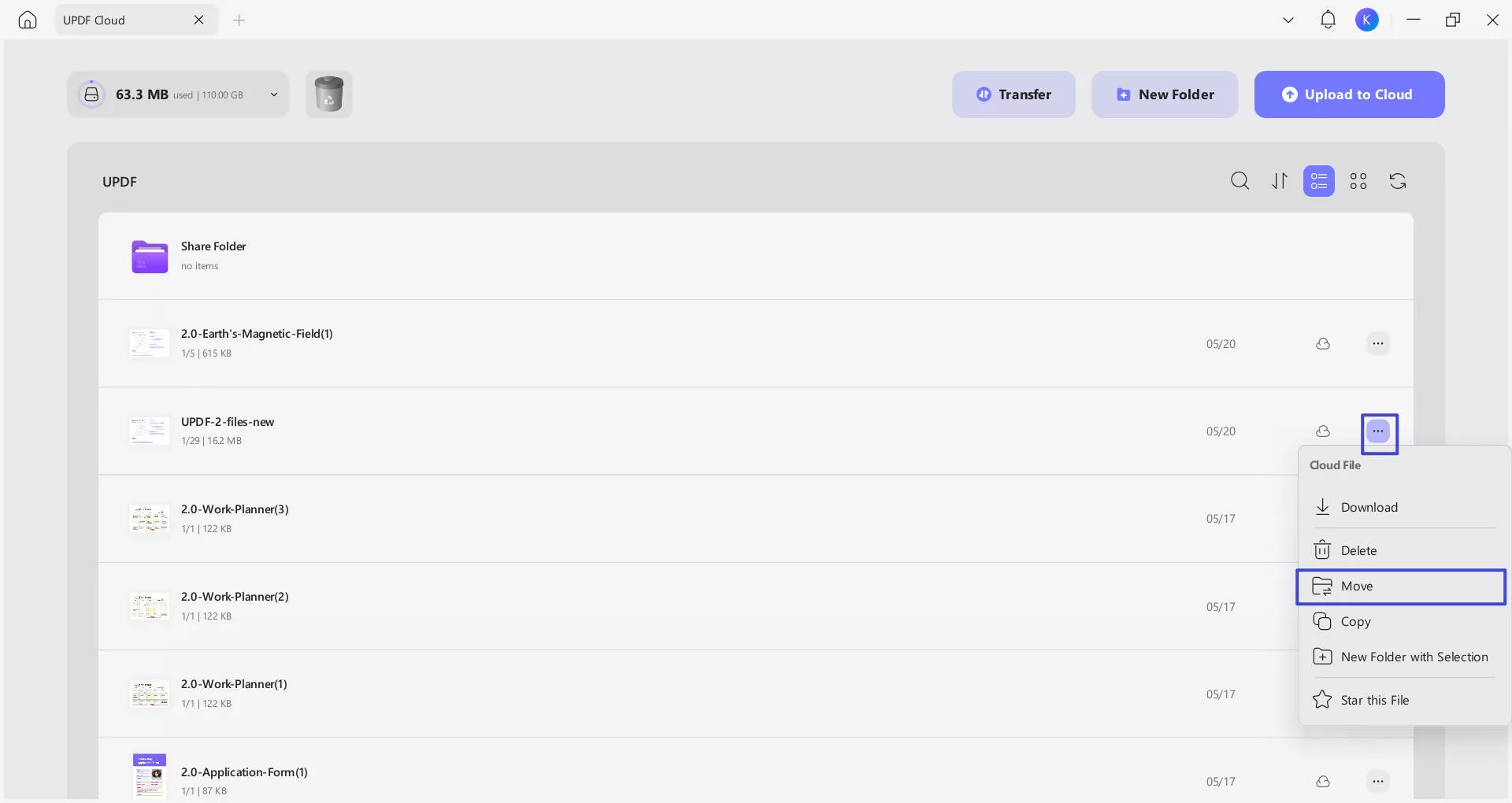The width and height of the screenshot is (1512, 803).
Task: Expand the title bar chevron menu
Action: tap(1288, 20)
